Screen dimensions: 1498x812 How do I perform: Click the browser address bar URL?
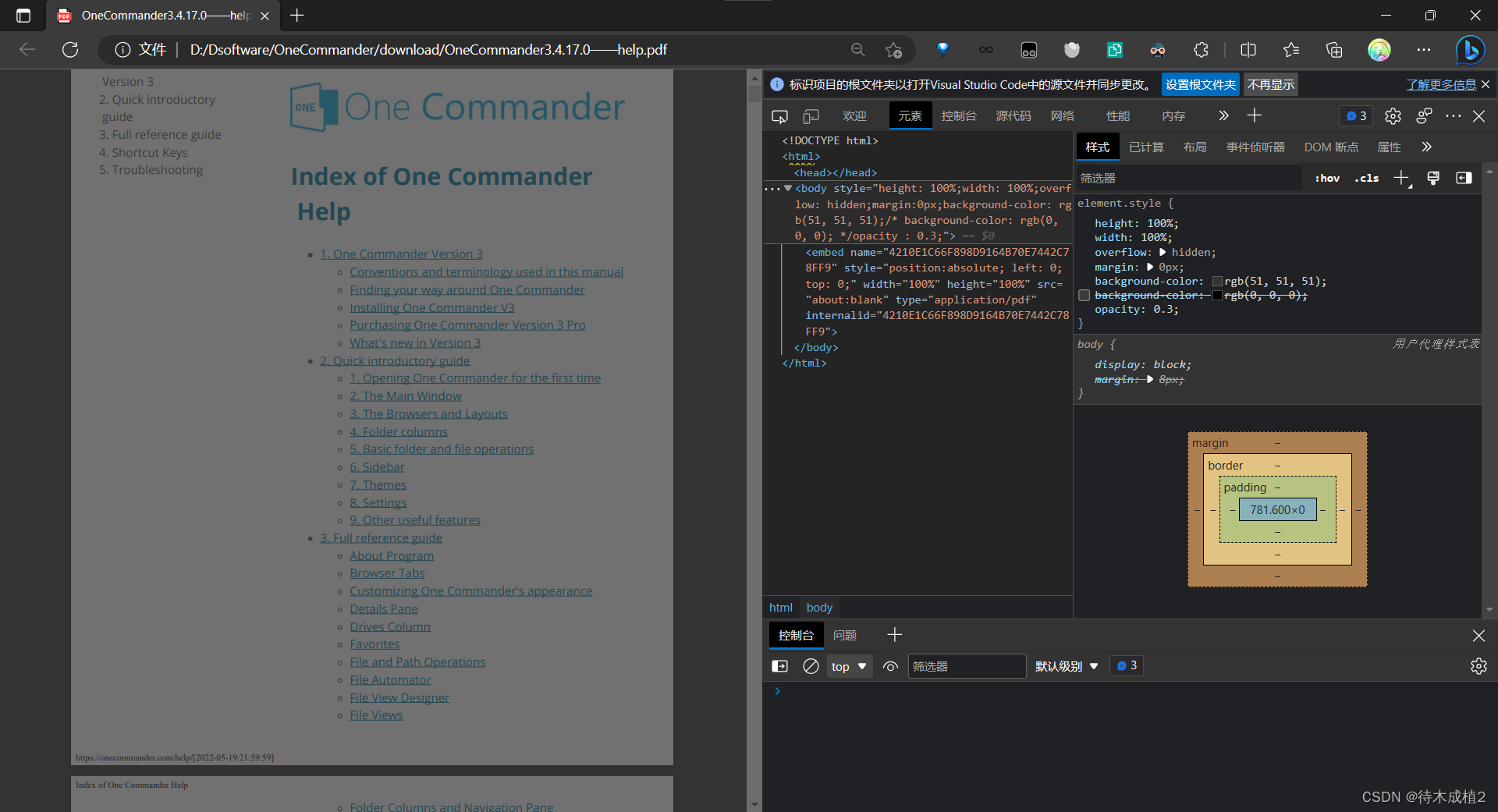(x=428, y=50)
